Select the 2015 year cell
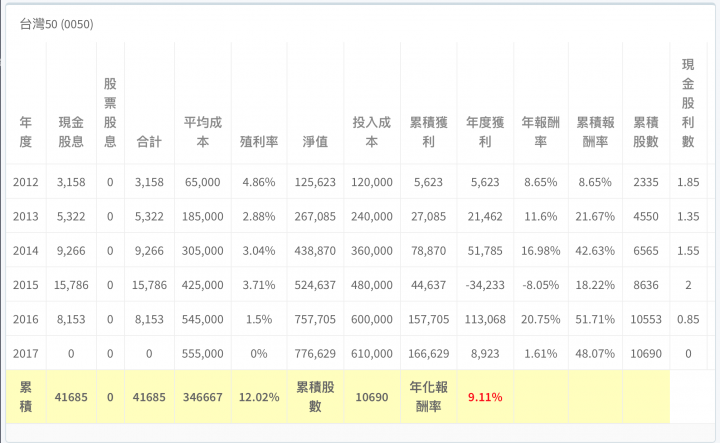 pyautogui.click(x=26, y=285)
